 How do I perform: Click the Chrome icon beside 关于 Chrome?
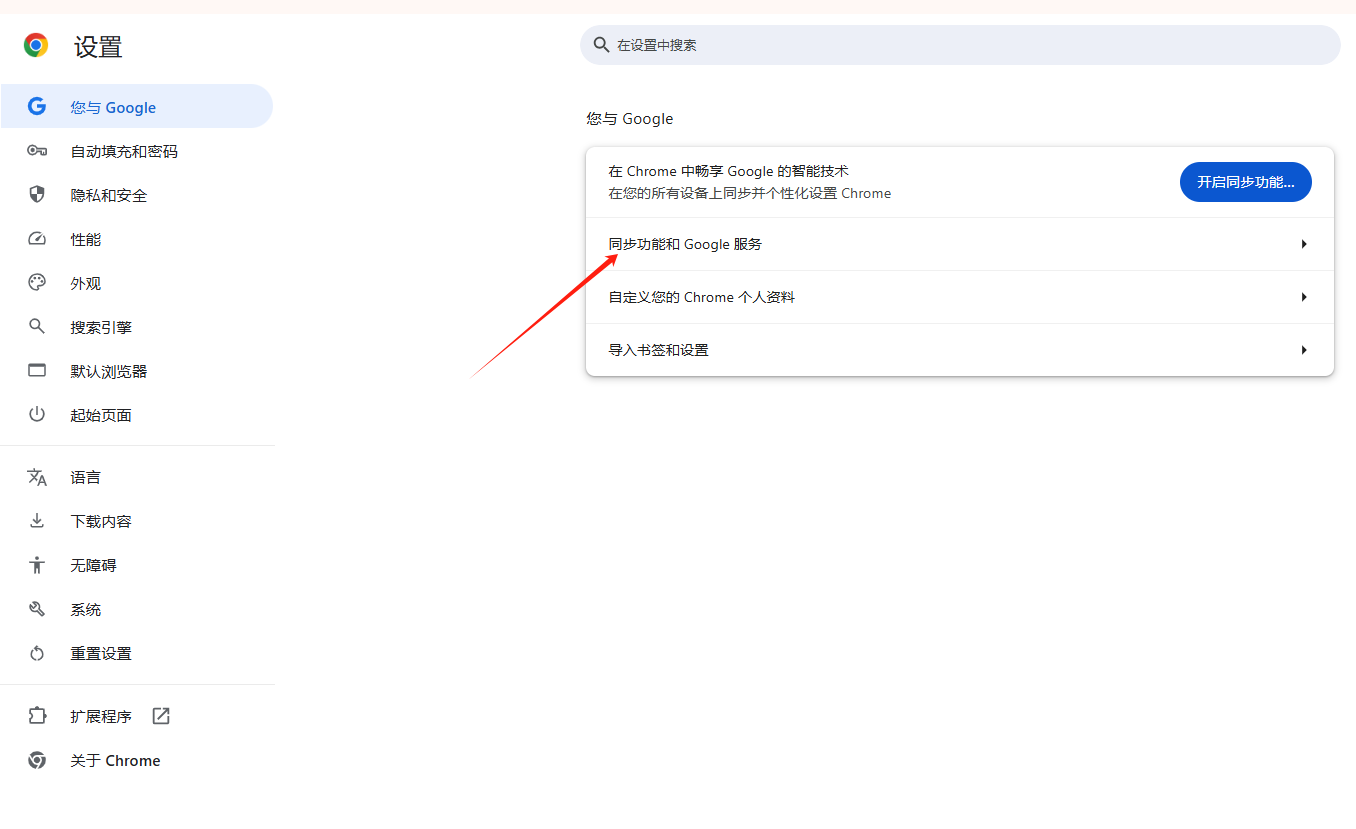[37, 760]
